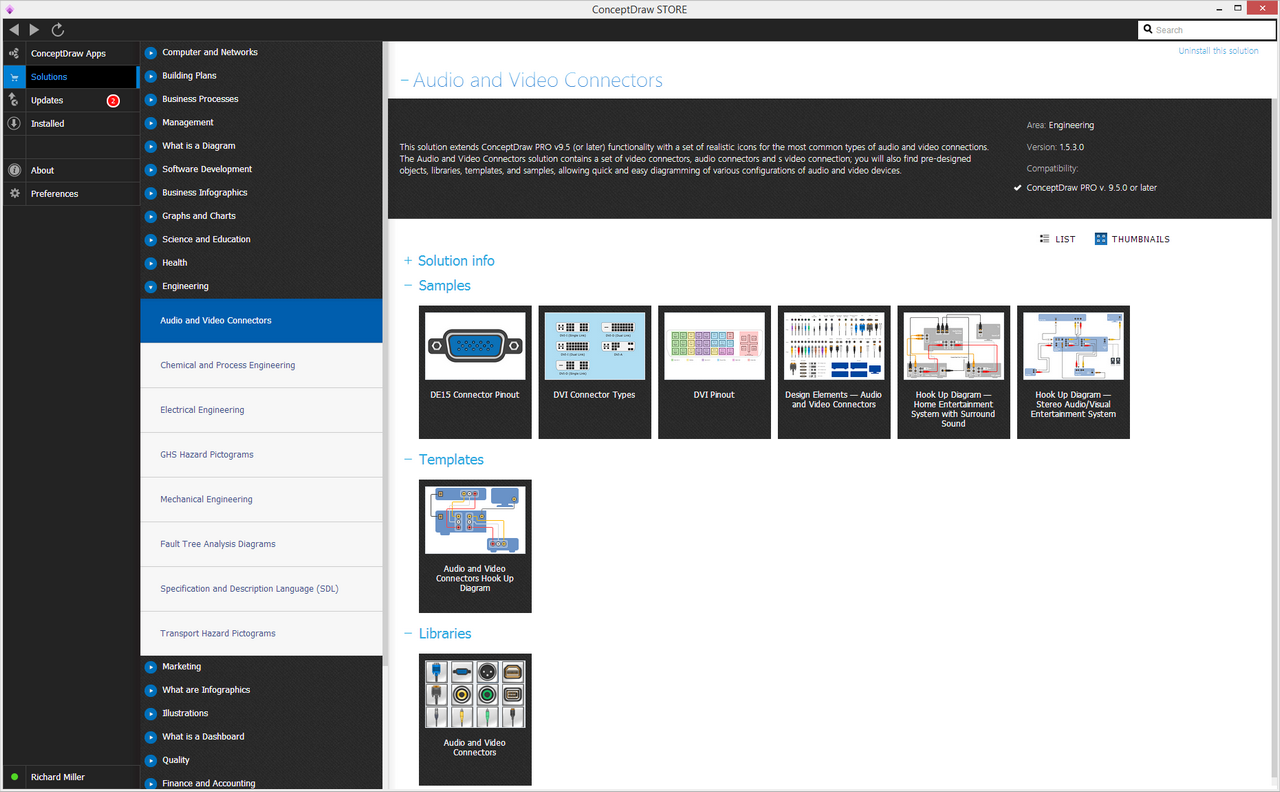Image resolution: width=1280 pixels, height=792 pixels.
Task: Click the THUMBNAILS grid view icon
Action: (x=1101, y=239)
